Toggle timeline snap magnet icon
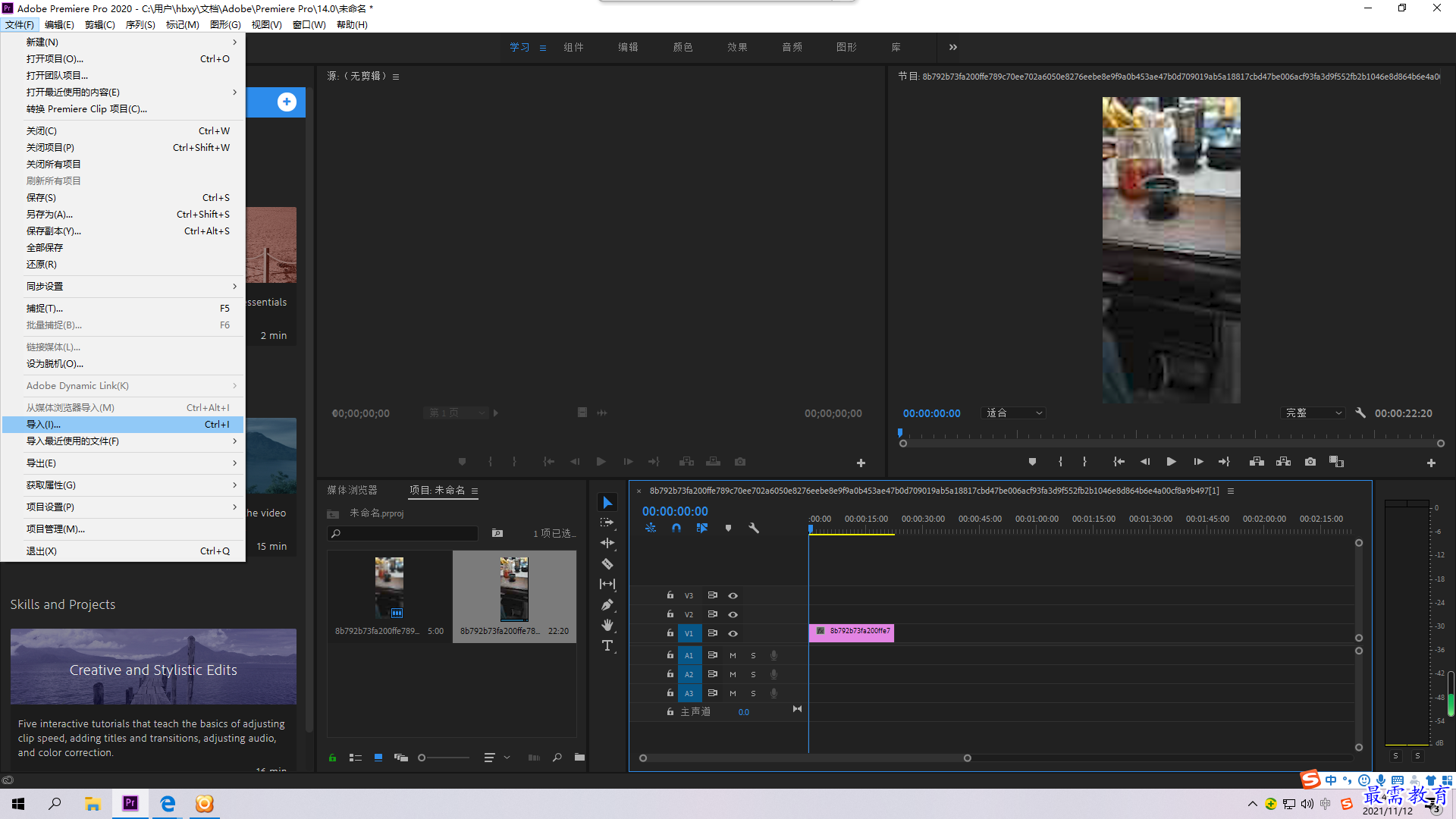1456x819 pixels. (x=676, y=528)
